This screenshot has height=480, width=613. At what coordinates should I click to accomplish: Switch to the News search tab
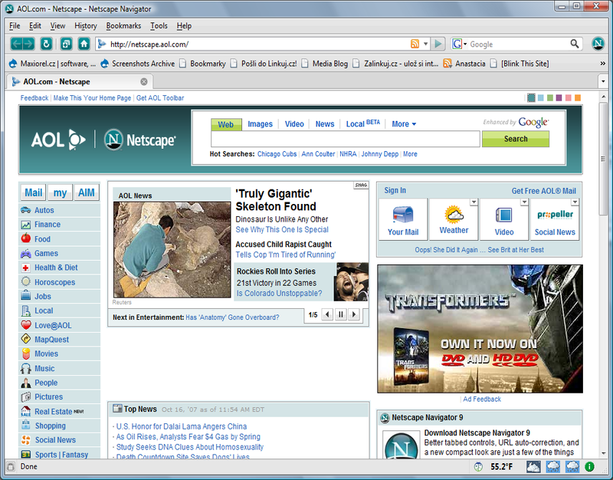coord(324,124)
